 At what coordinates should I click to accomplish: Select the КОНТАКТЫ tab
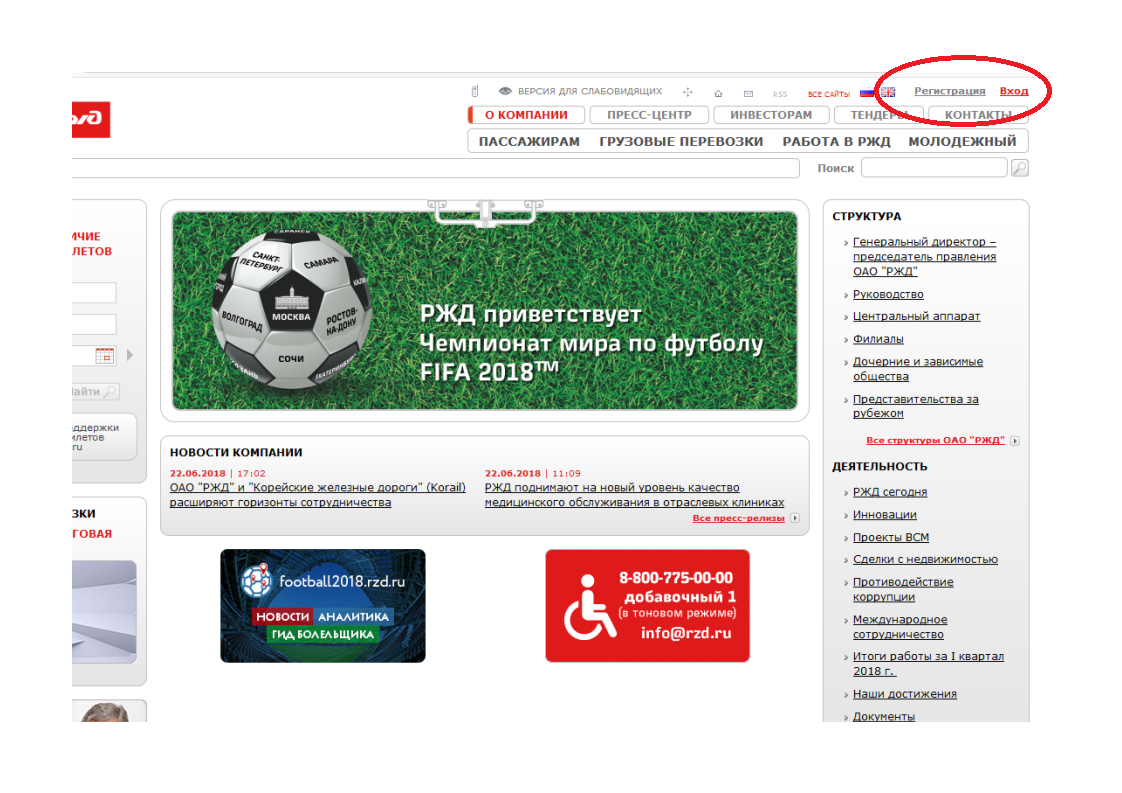978,115
